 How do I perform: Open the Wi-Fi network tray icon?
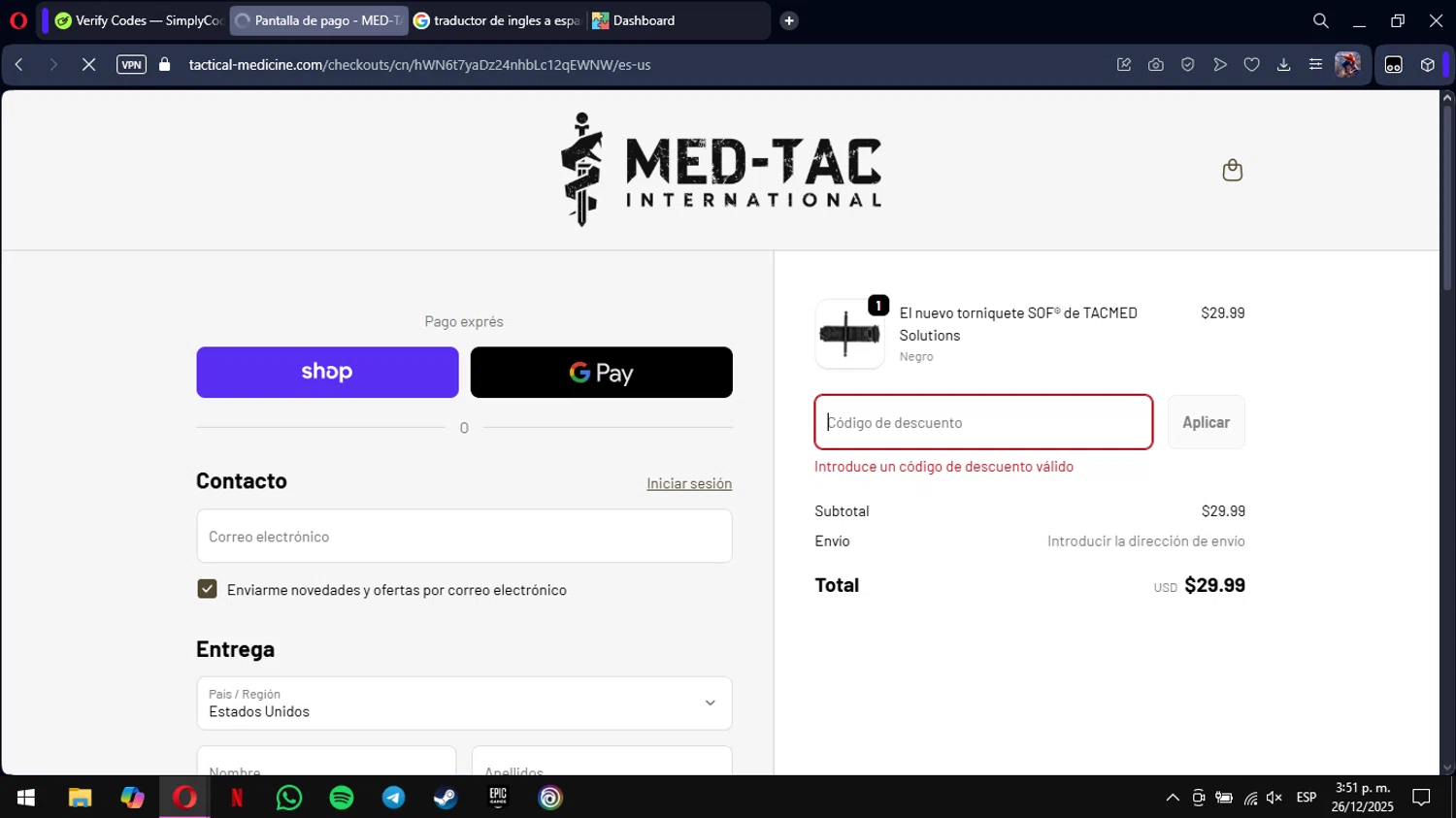[x=1250, y=798]
